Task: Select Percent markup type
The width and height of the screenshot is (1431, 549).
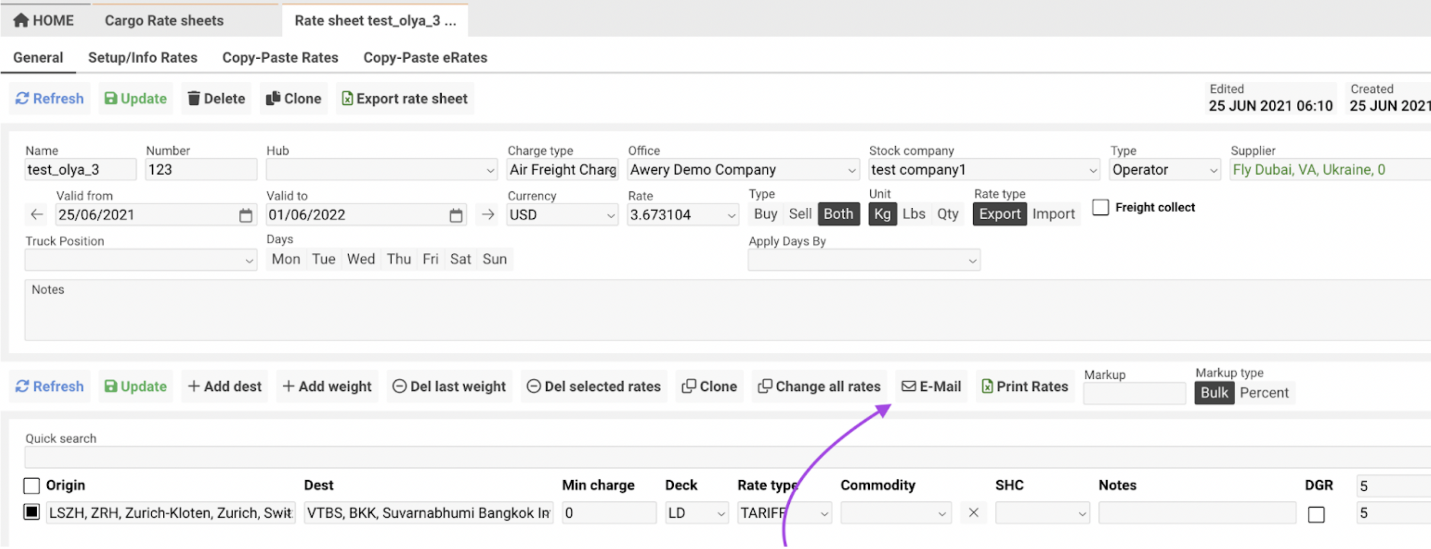Action: click(x=1264, y=393)
